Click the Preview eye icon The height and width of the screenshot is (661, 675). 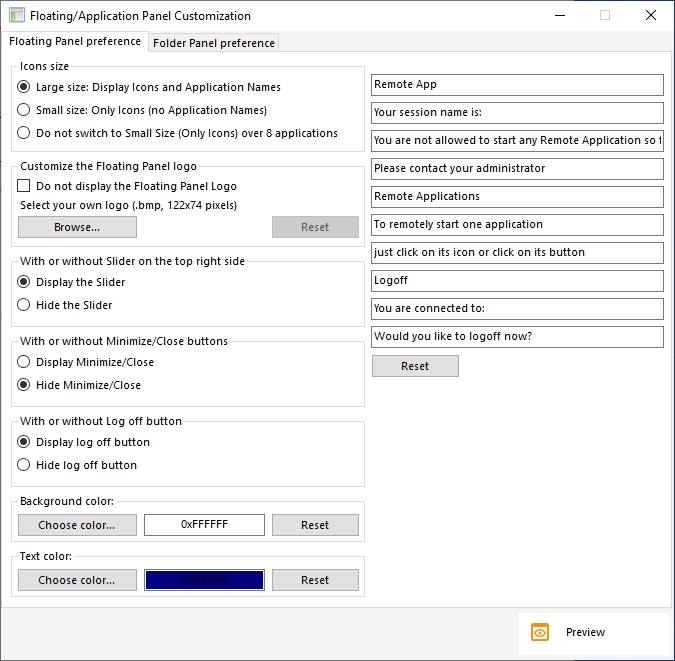click(x=540, y=633)
